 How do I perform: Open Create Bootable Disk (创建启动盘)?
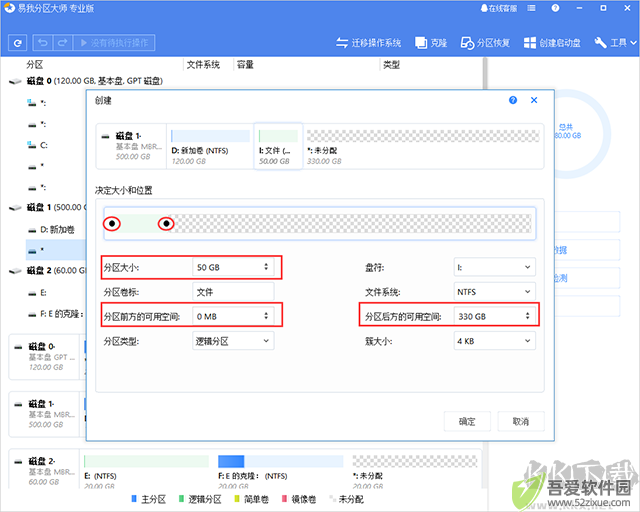click(x=552, y=43)
